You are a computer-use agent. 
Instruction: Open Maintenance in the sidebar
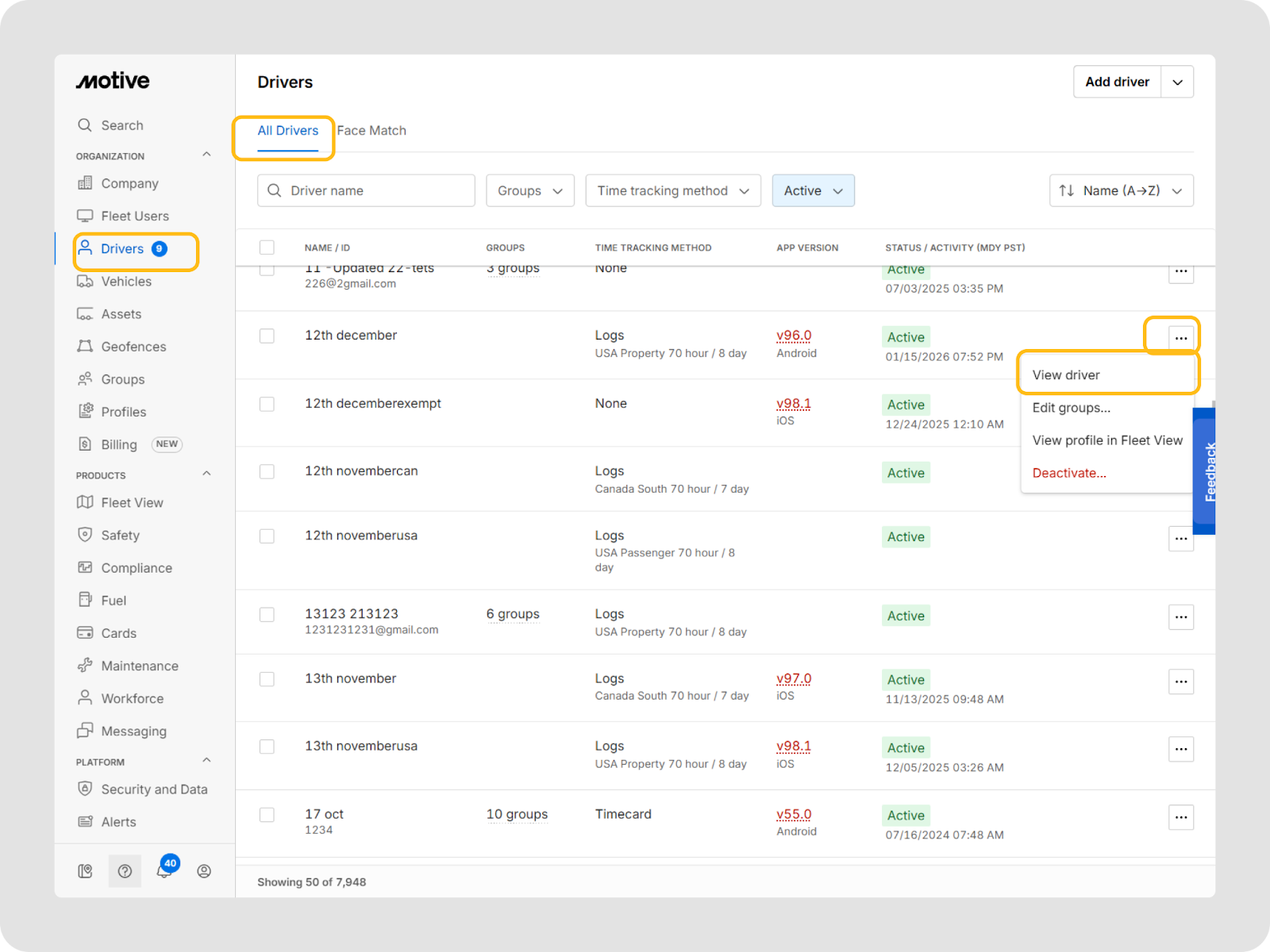tap(139, 666)
